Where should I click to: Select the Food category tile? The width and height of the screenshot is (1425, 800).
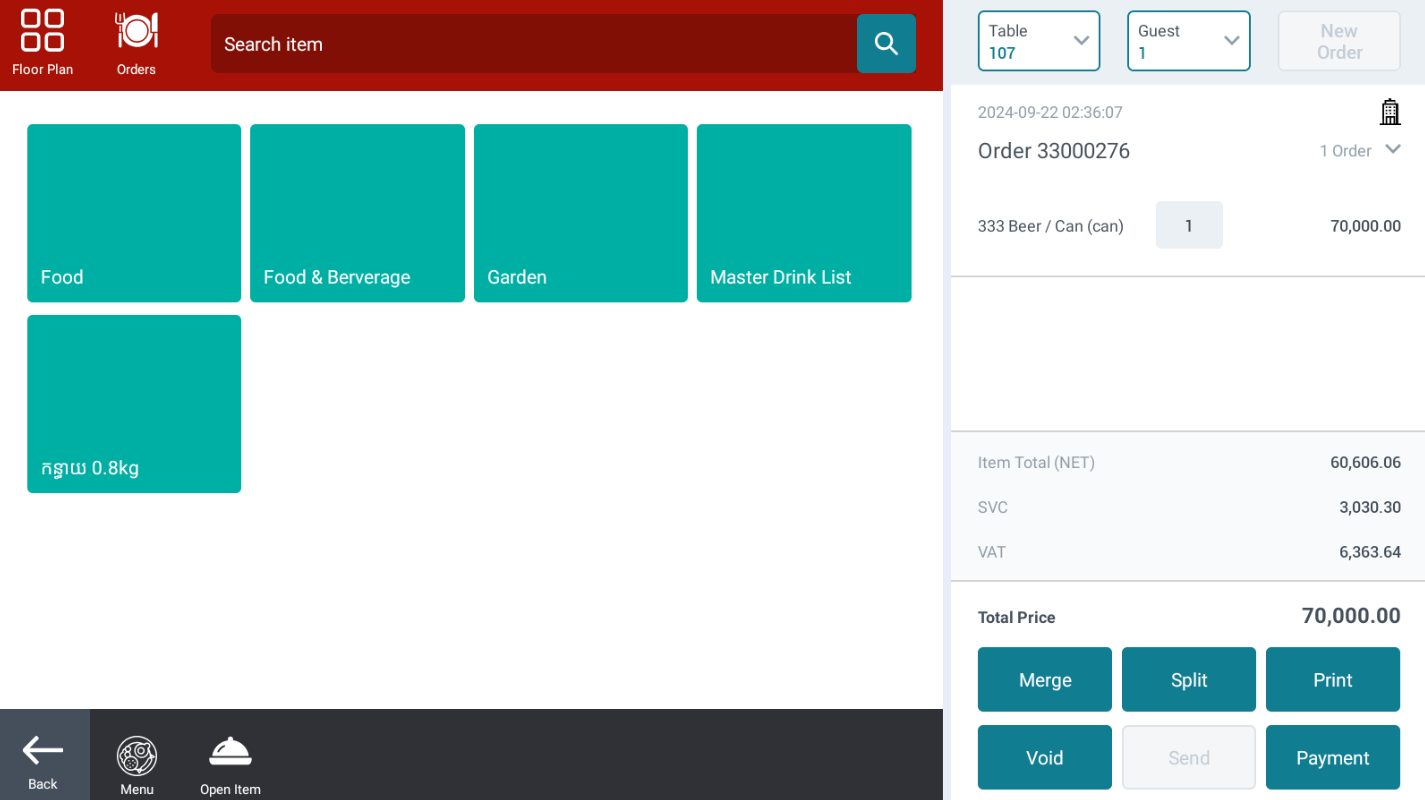click(134, 213)
